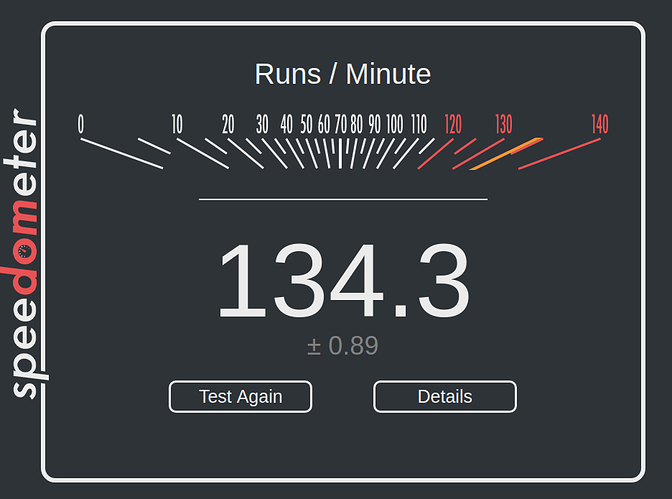Click the 120 gauge label
This screenshot has height=499, width=672.
coord(453,124)
